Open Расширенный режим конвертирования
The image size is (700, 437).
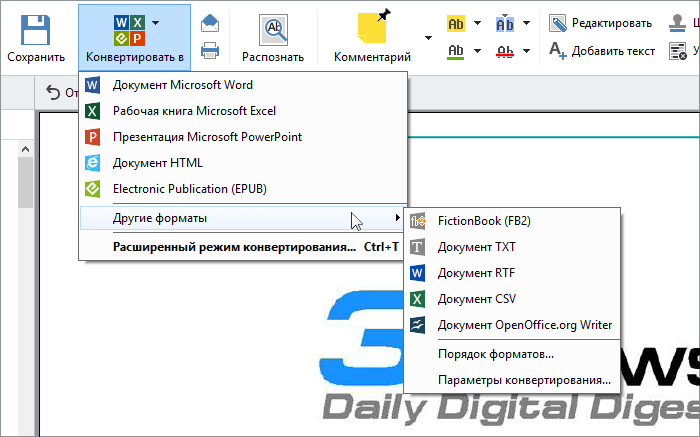click(243, 247)
